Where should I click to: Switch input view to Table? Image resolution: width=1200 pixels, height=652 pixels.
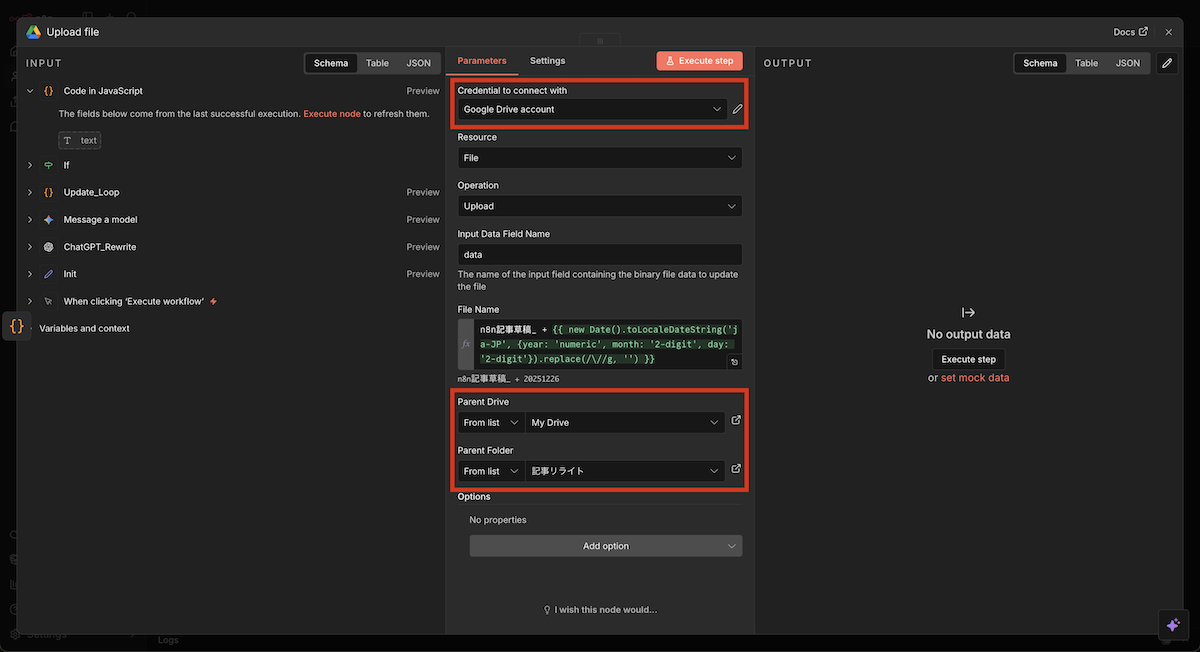pos(377,63)
